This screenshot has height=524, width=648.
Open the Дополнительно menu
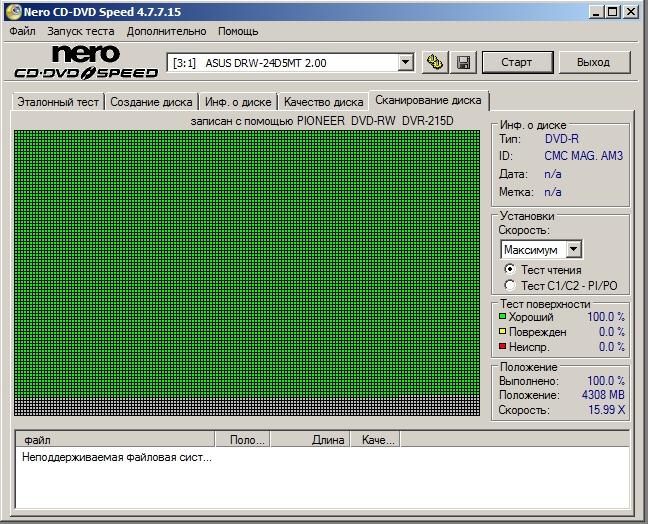tap(166, 31)
